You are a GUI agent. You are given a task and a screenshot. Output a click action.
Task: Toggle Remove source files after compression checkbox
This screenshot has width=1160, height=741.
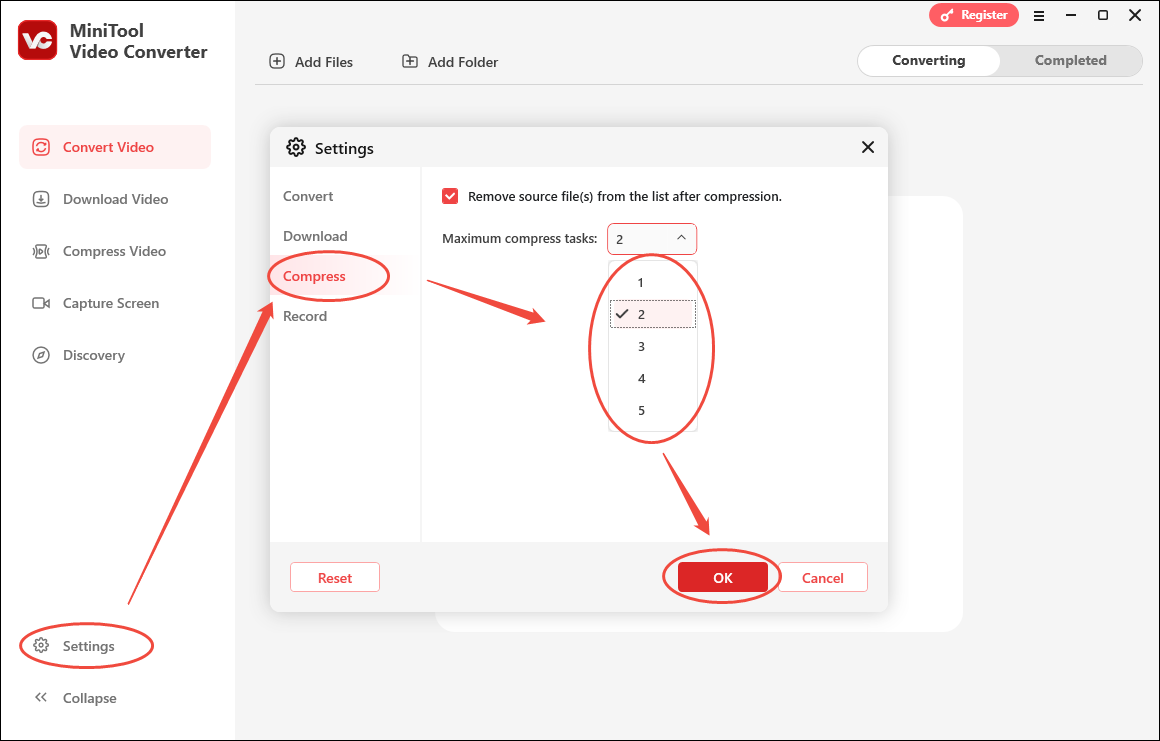click(x=450, y=196)
